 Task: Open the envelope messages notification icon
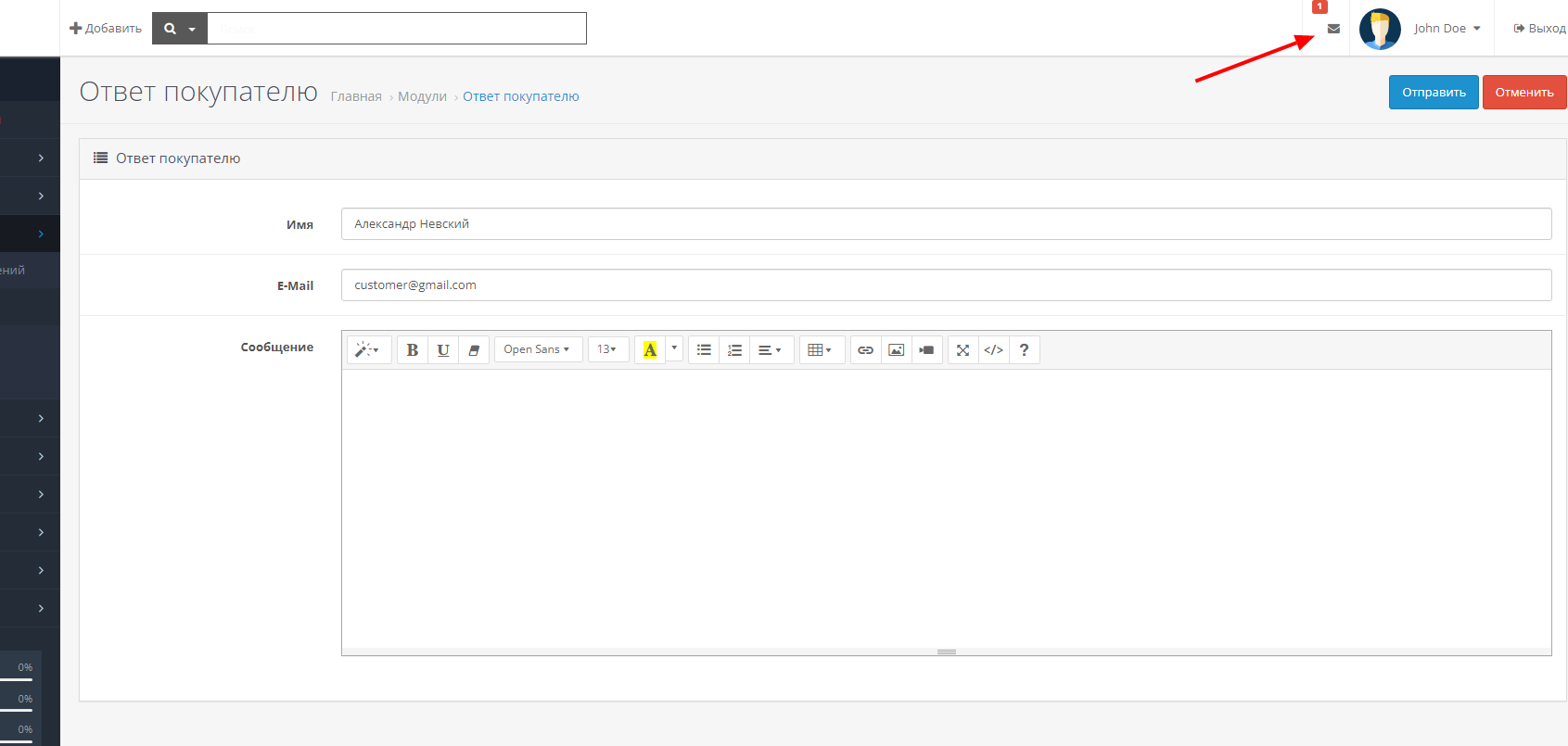click(1333, 29)
